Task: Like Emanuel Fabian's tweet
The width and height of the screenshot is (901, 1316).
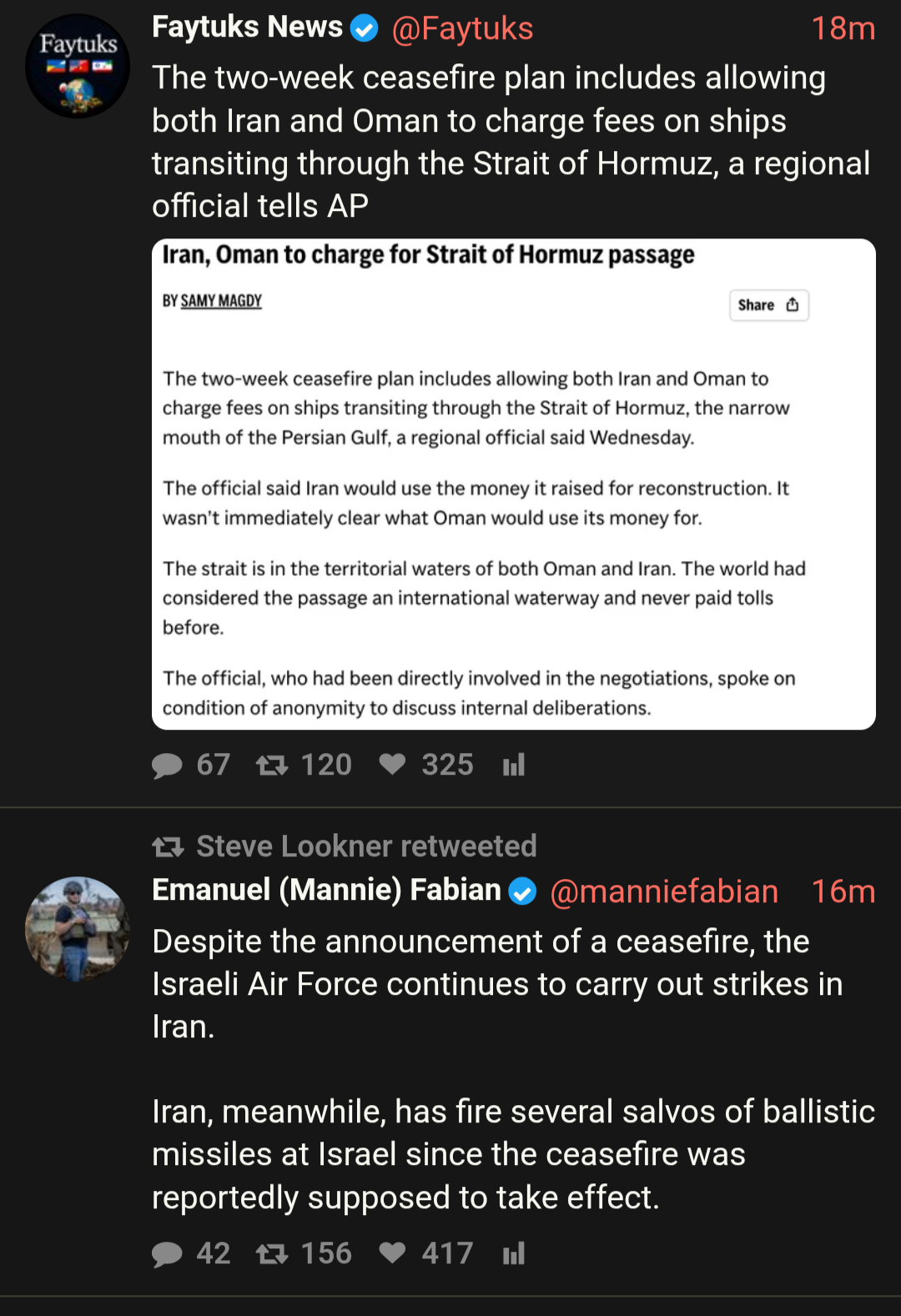Action: pyautogui.click(x=392, y=1253)
